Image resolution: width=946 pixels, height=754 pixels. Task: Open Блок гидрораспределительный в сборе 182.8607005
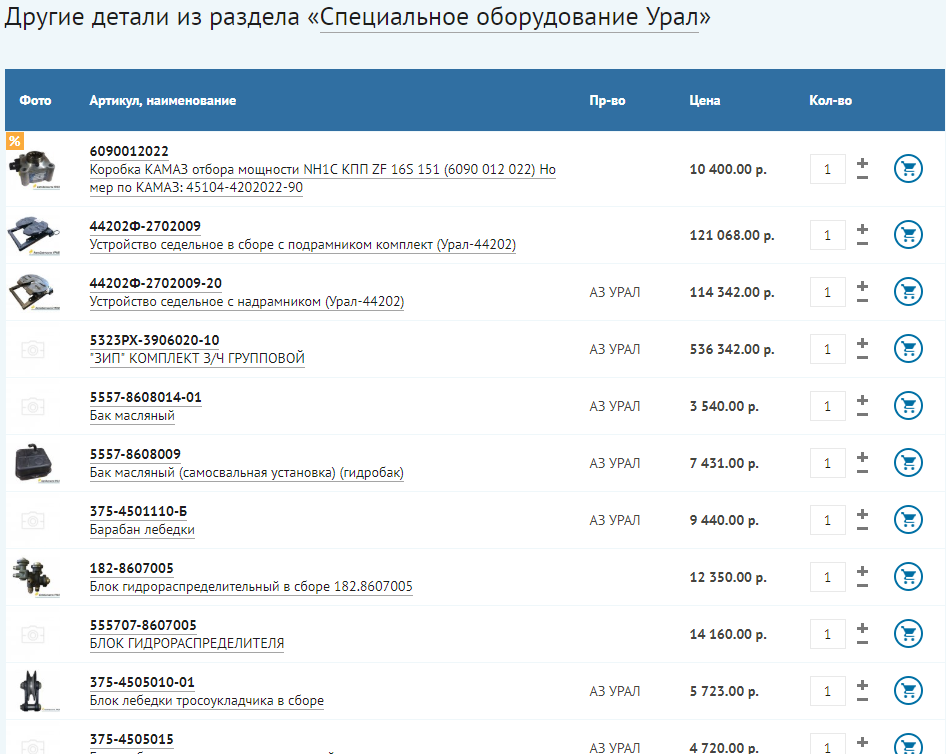[x=251, y=586]
